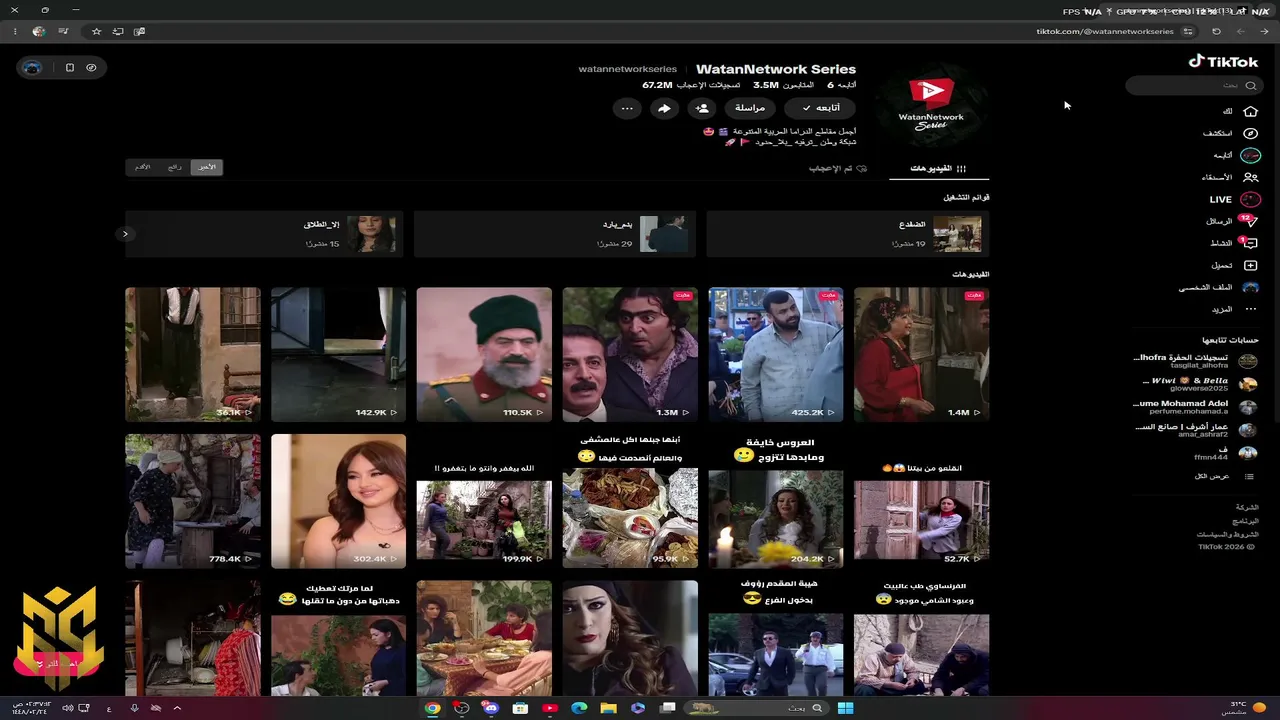Play the video with 52.7K views

[921, 501]
